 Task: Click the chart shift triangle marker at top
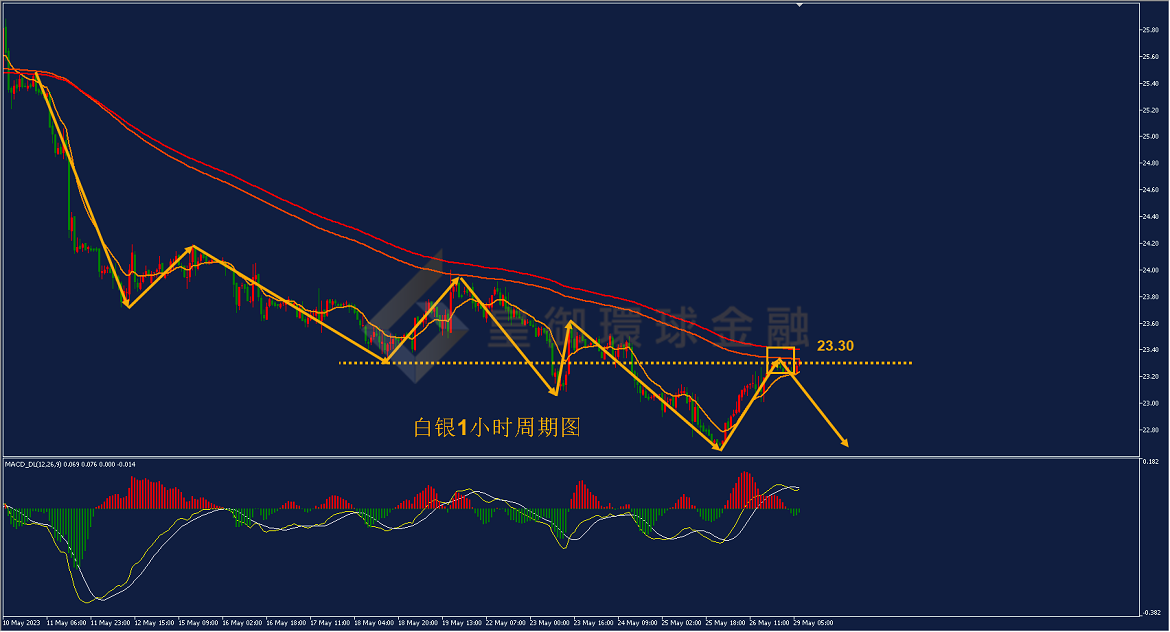click(799, 4)
